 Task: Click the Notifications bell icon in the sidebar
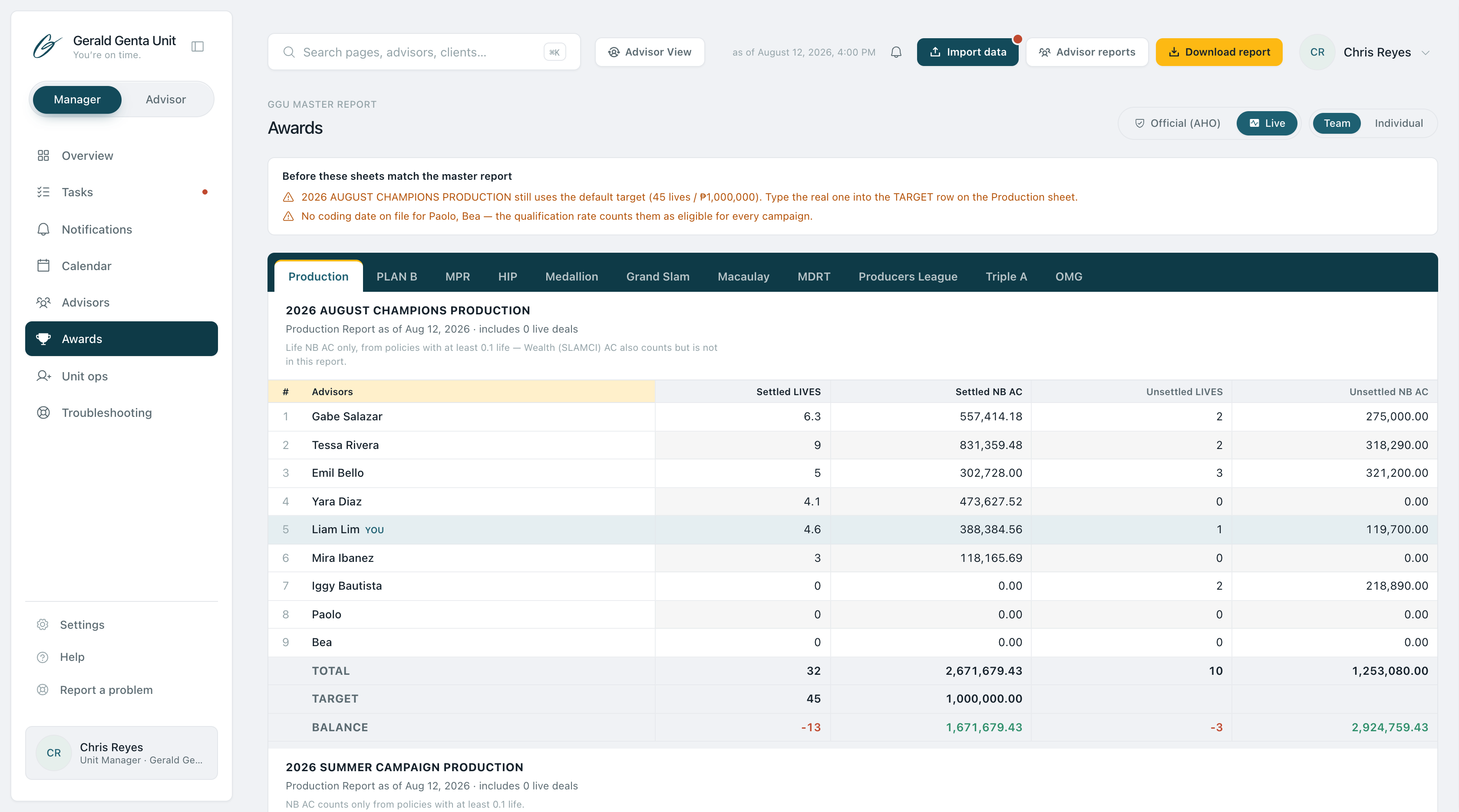click(43, 229)
